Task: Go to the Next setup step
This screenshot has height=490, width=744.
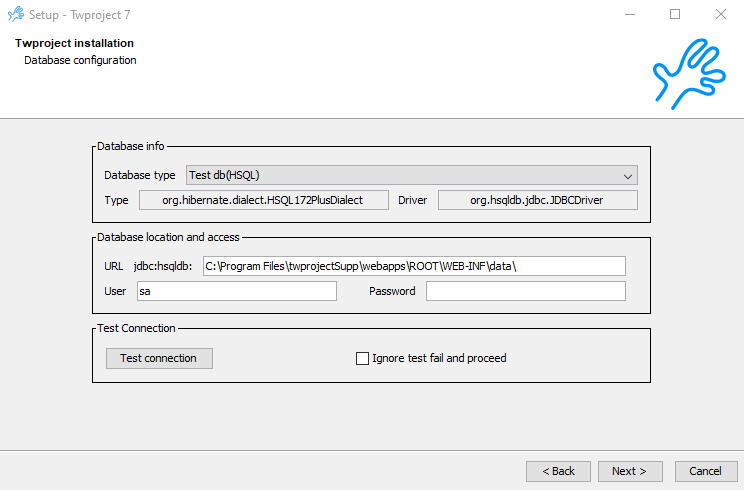Action: 629,471
